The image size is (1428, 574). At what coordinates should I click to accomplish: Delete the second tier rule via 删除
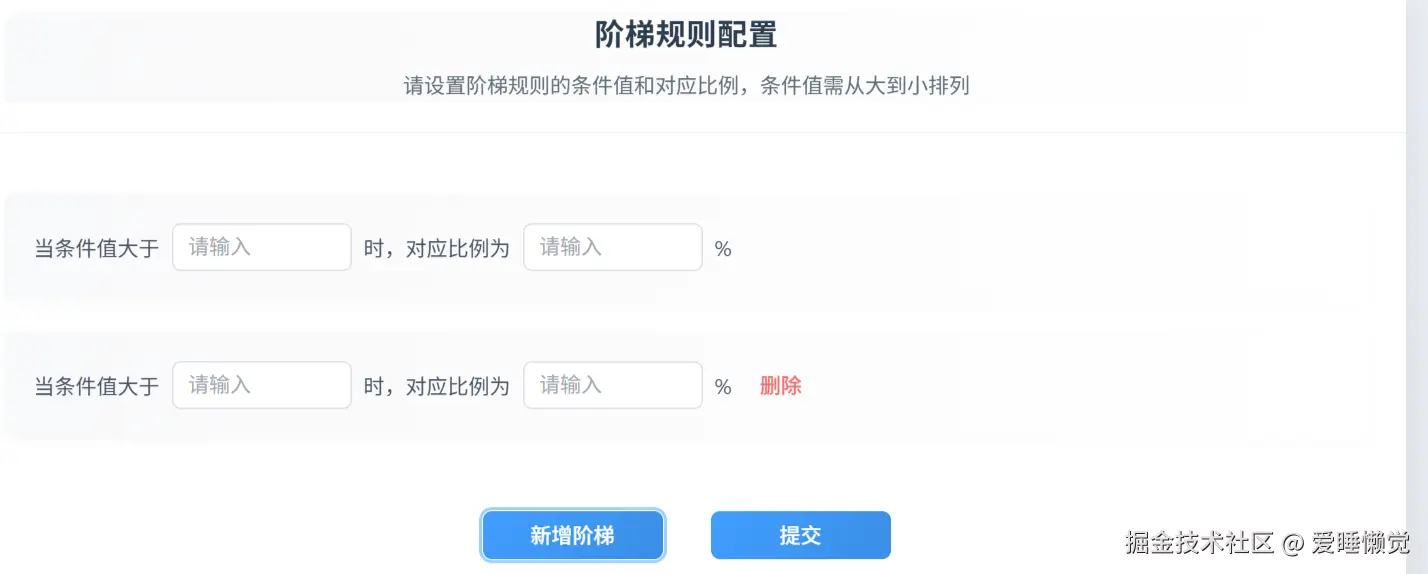[780, 386]
